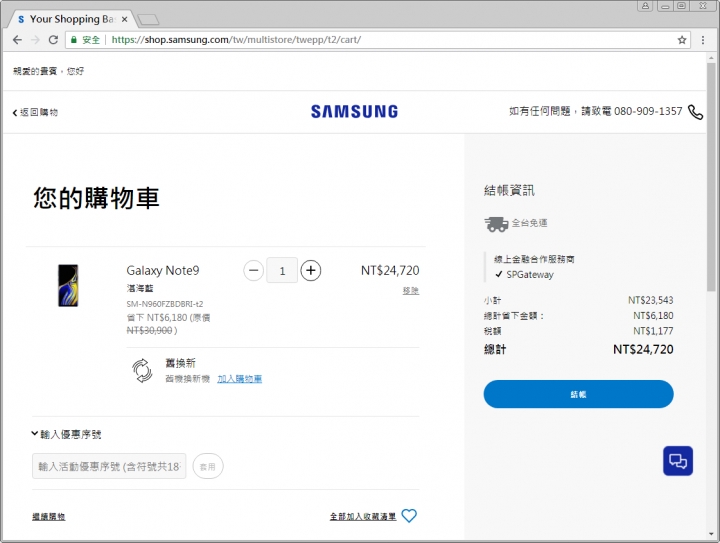
Task: Open the live chat bubble button
Action: pyautogui.click(x=678, y=461)
